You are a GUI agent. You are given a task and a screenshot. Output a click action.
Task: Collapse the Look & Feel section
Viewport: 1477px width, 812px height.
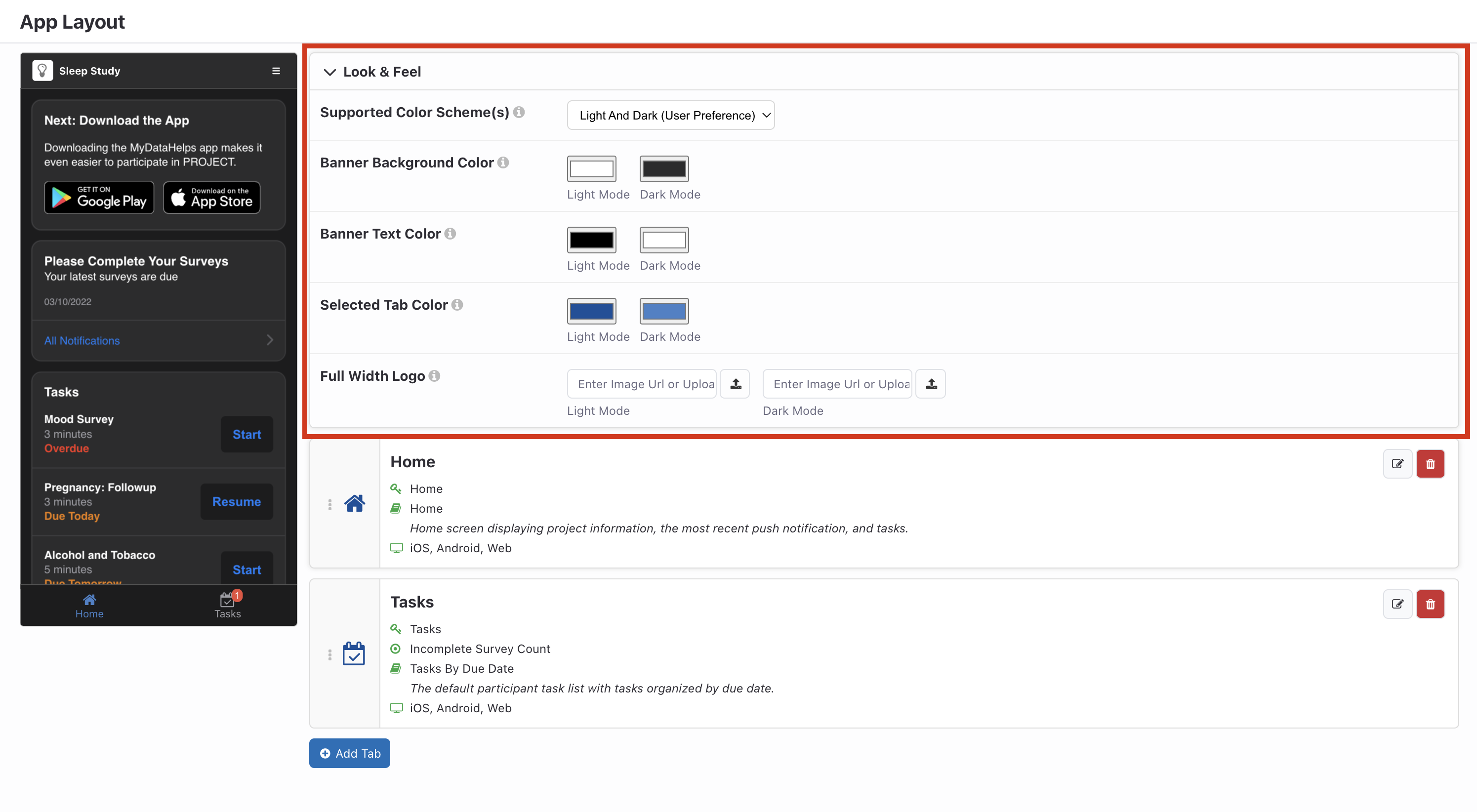point(329,72)
